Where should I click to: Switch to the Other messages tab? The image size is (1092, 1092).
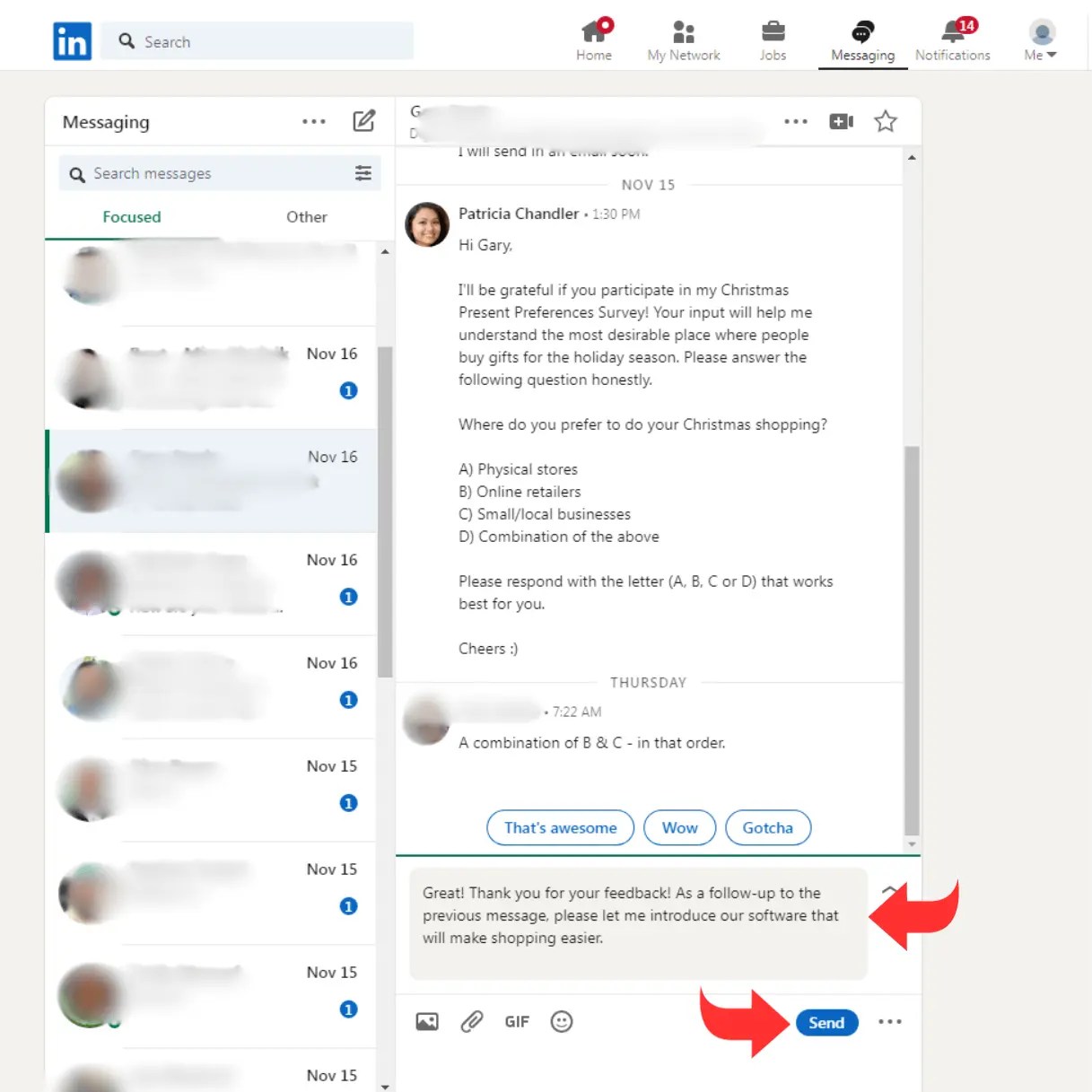[306, 216]
